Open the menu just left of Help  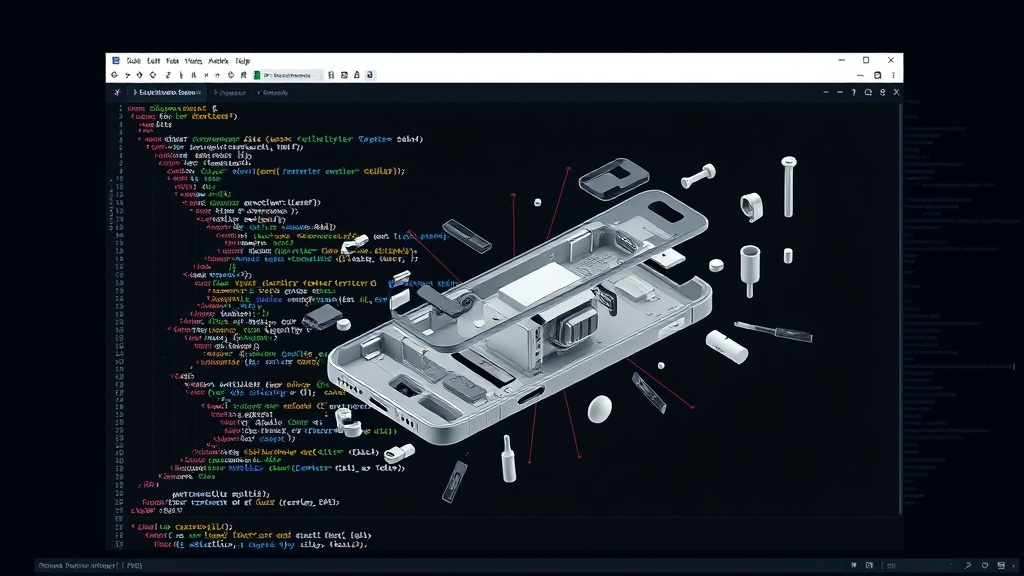[218, 61]
